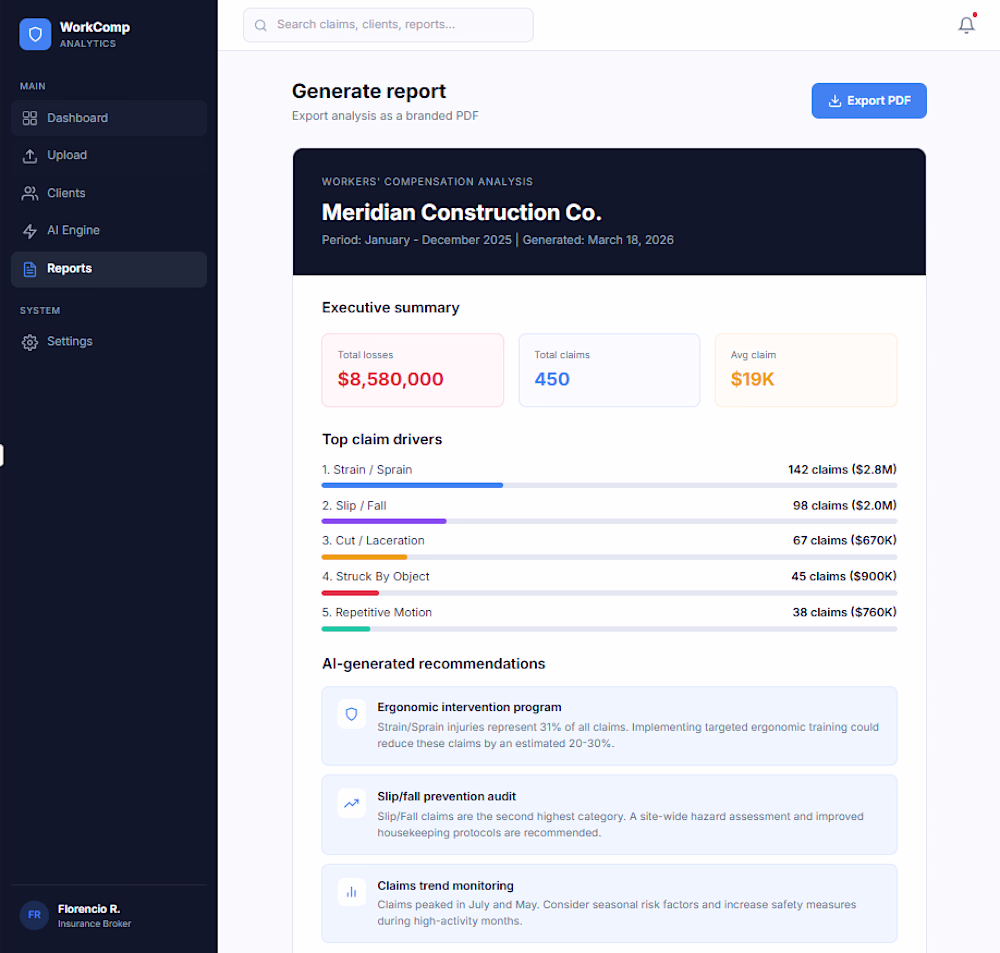Click the Executive summary heading
1000x953 pixels.
click(390, 307)
